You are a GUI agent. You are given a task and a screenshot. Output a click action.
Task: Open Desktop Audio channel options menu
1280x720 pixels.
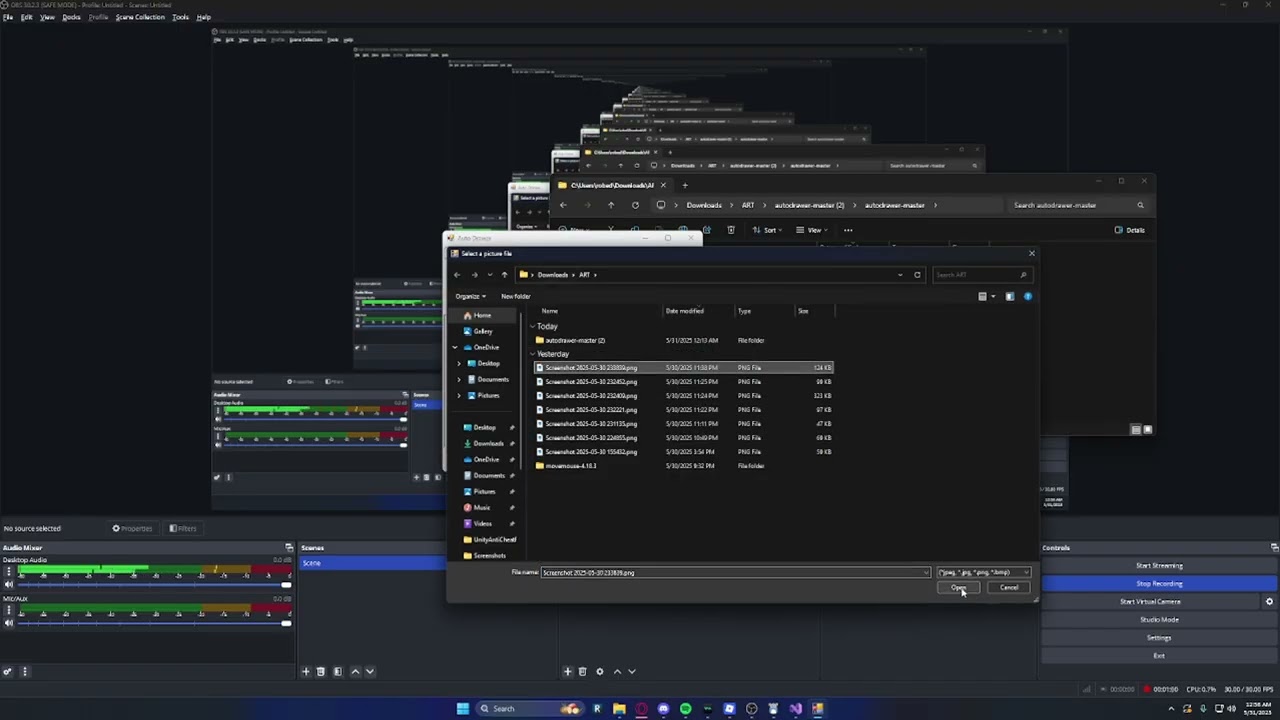pos(9,572)
